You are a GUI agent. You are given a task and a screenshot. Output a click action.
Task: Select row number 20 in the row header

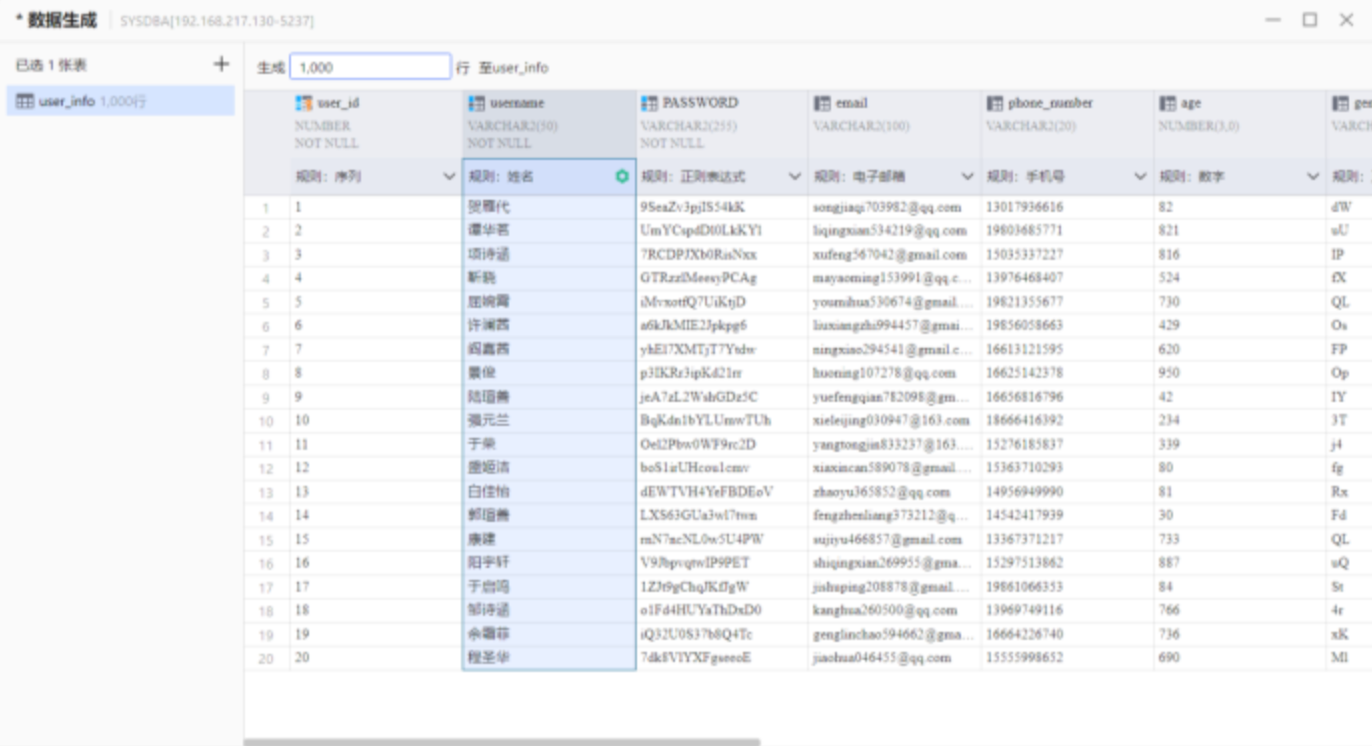266,659
